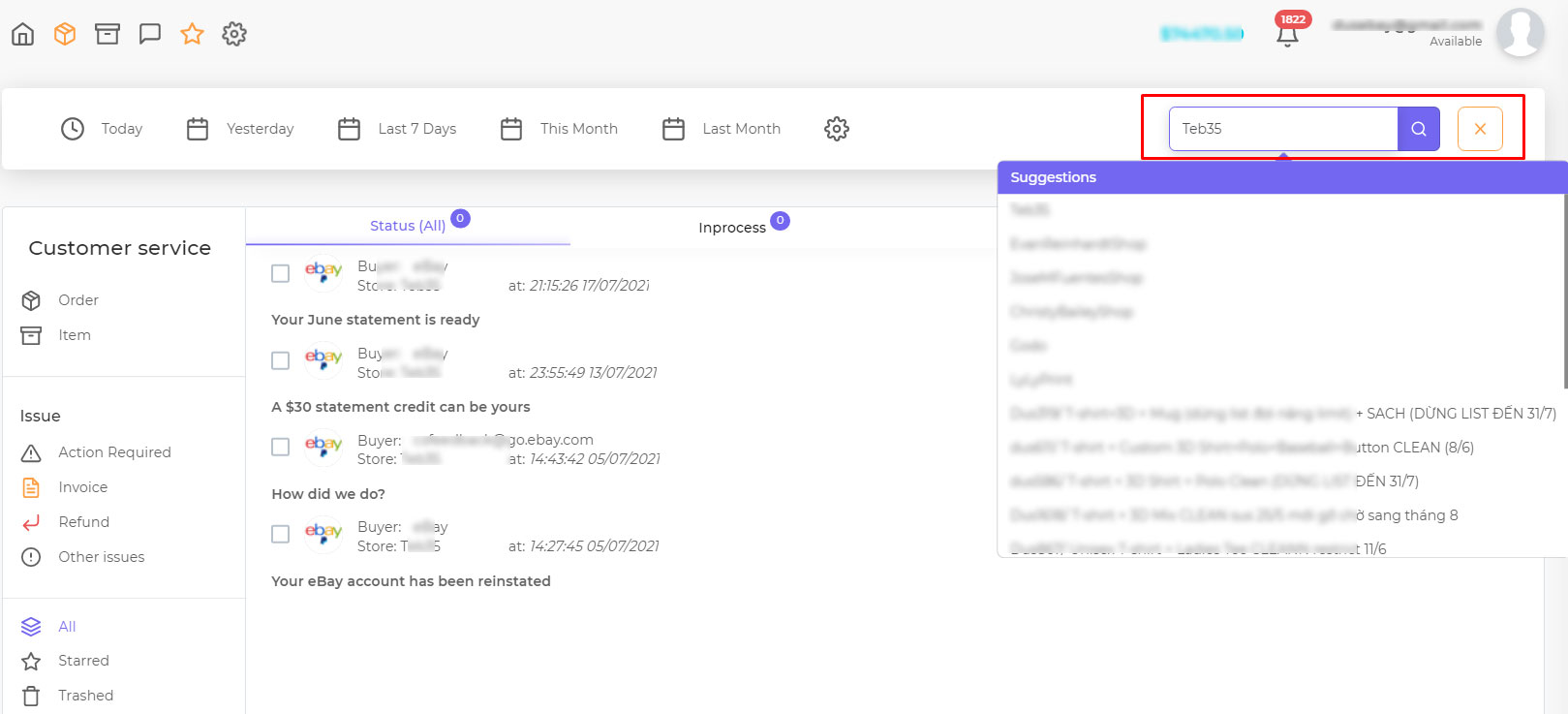Open Item in Customer service sidebar
Screen dimensions: 1568x714
(x=75, y=335)
